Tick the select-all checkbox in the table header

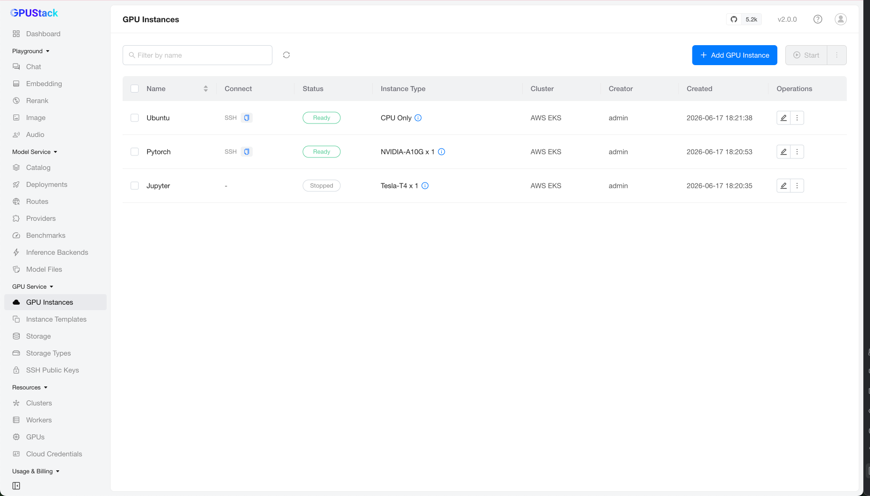(134, 89)
